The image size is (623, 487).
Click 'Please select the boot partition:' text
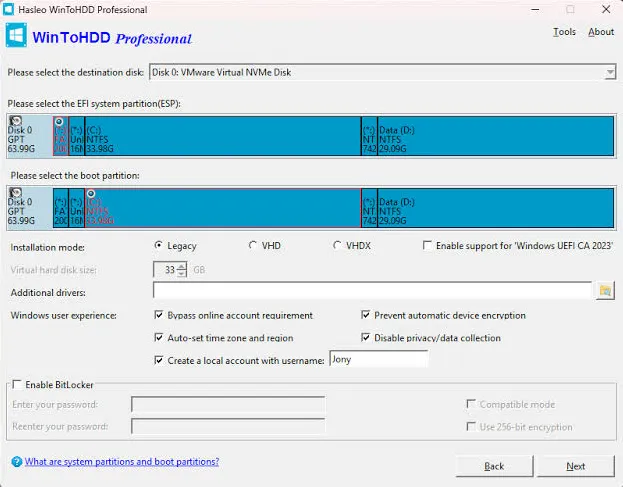pyautogui.click(x=75, y=176)
